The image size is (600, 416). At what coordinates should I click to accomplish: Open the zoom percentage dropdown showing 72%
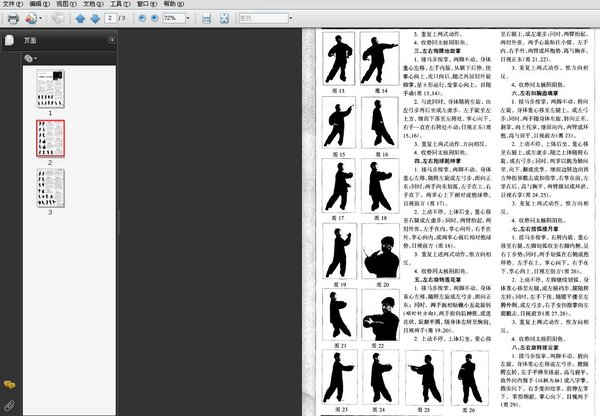coord(189,18)
